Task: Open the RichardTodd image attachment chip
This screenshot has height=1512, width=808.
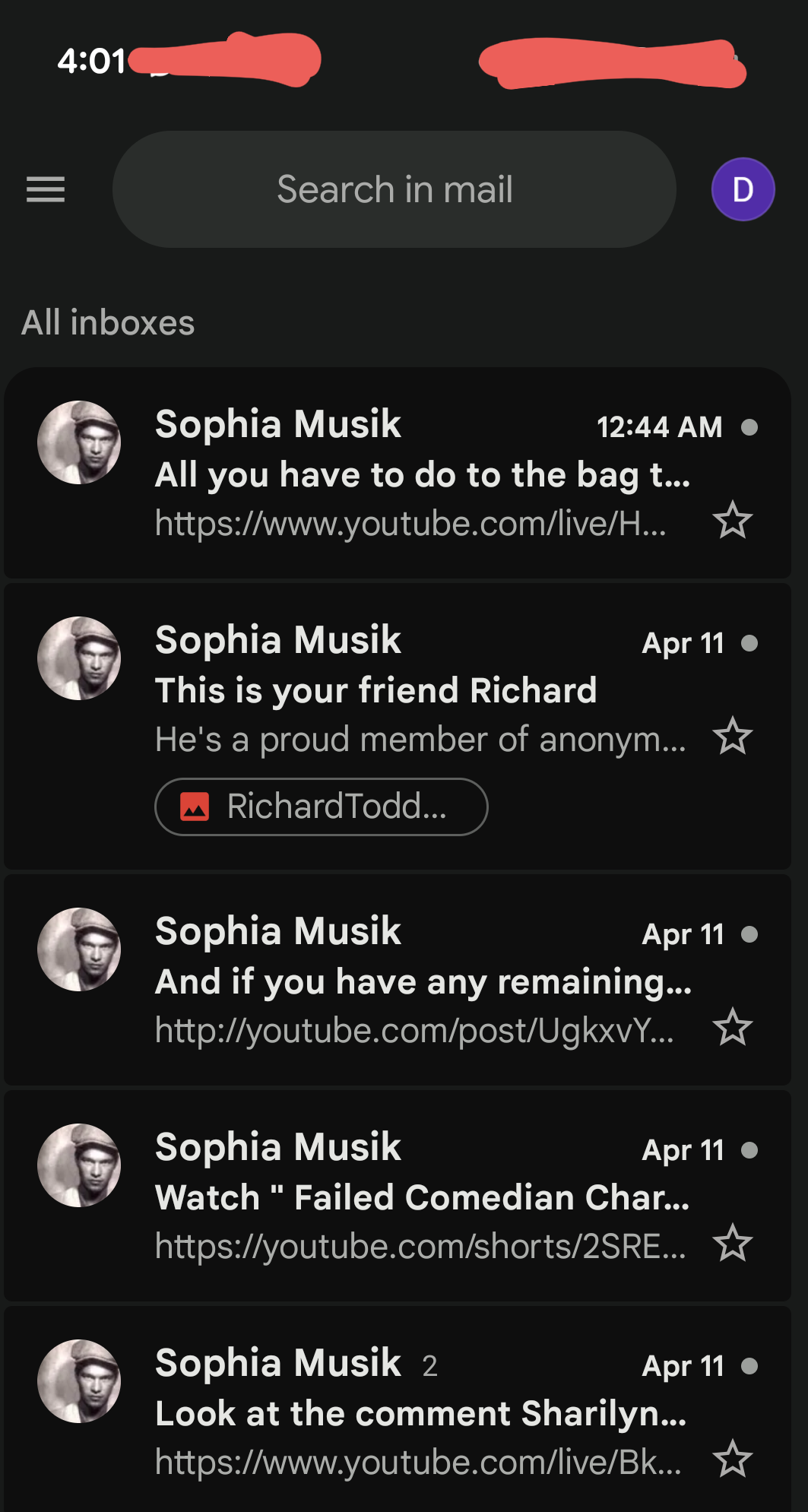Action: pos(321,807)
